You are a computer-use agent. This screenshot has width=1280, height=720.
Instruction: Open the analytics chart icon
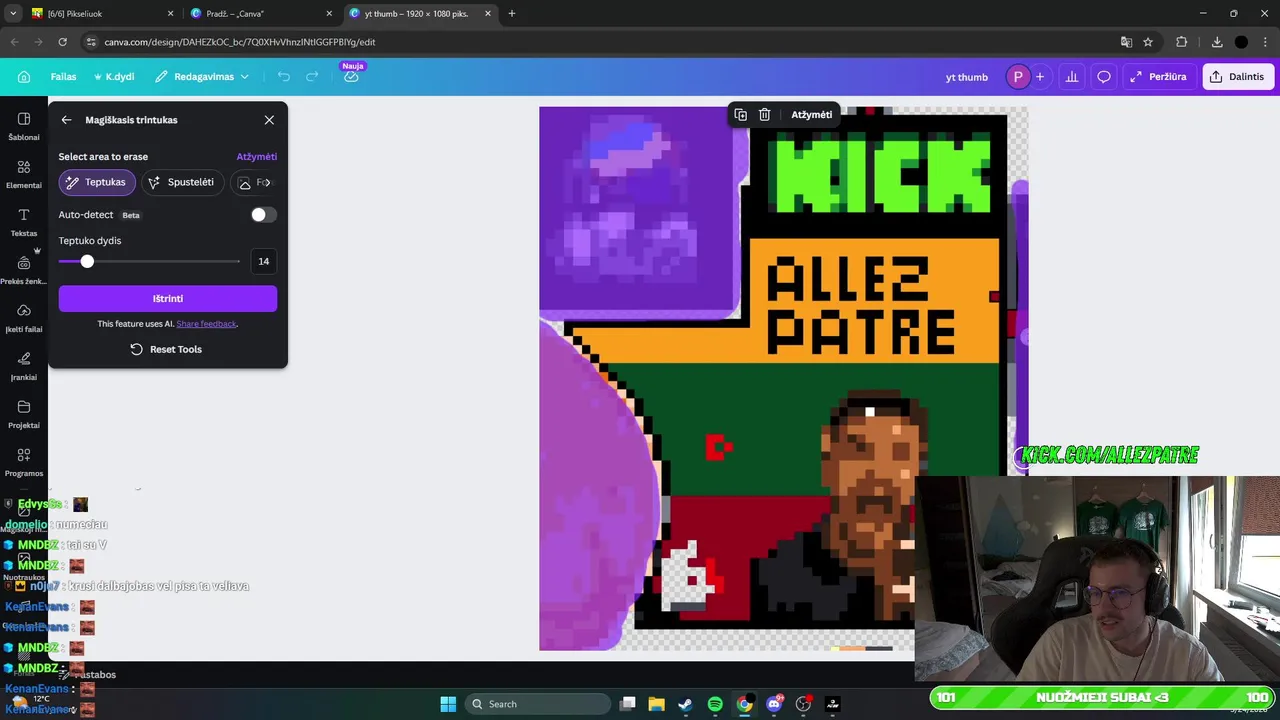point(1072,77)
